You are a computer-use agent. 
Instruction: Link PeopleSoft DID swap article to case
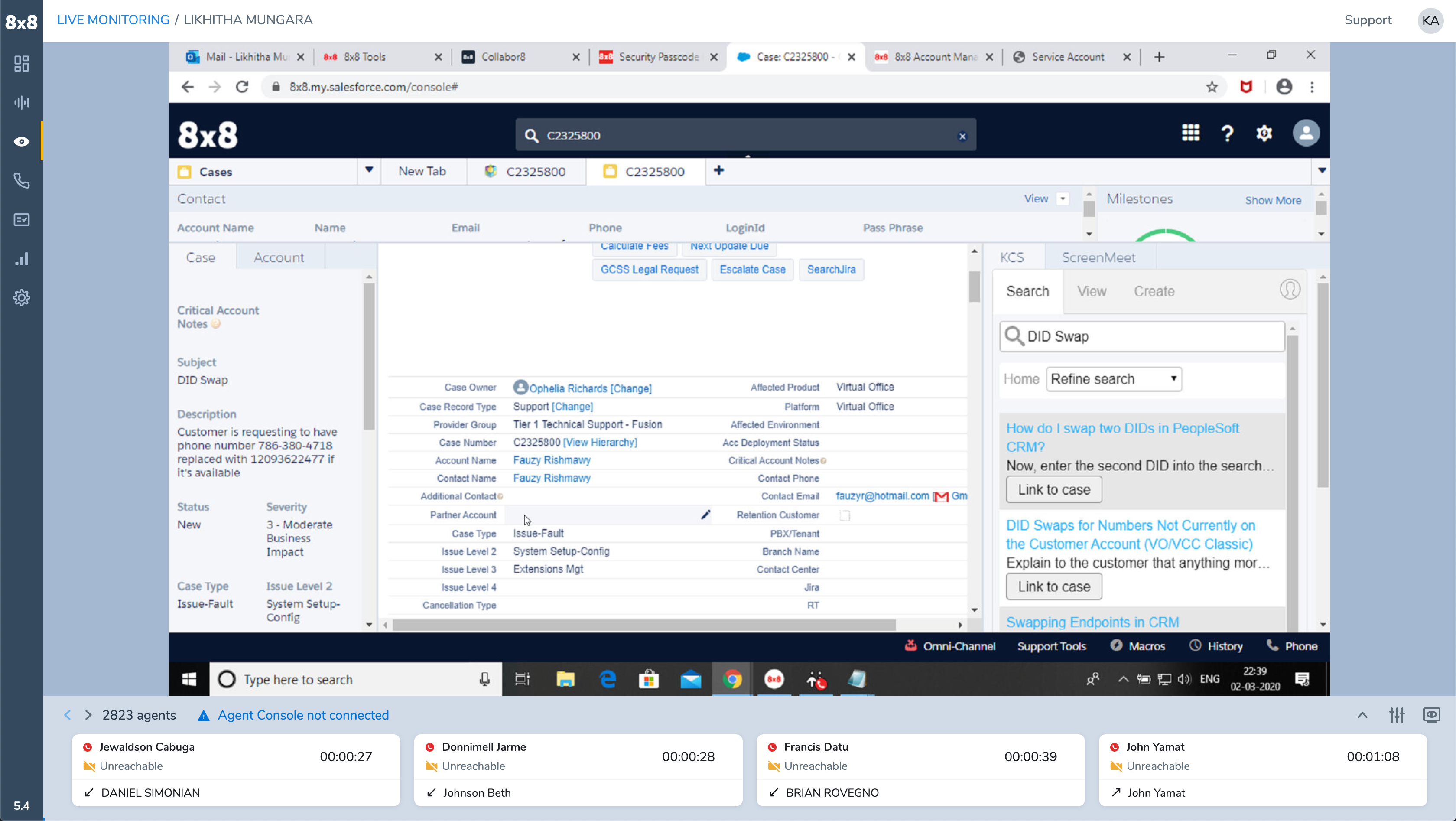tap(1053, 490)
